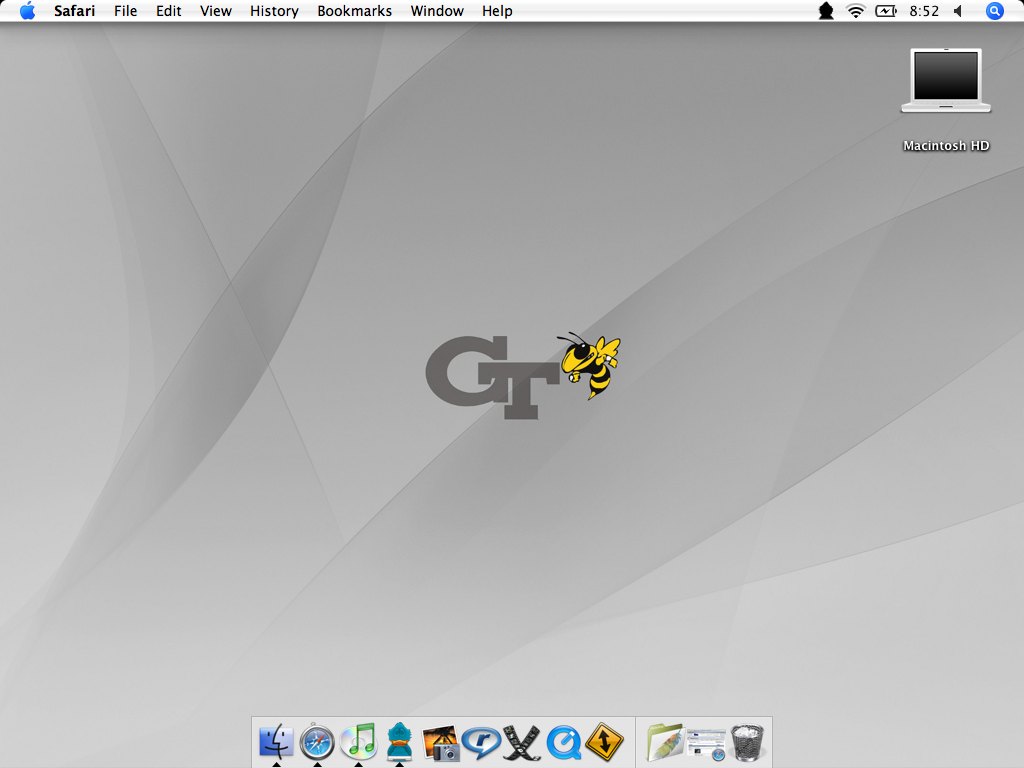Open film-strip X video app in Dock

(522, 743)
